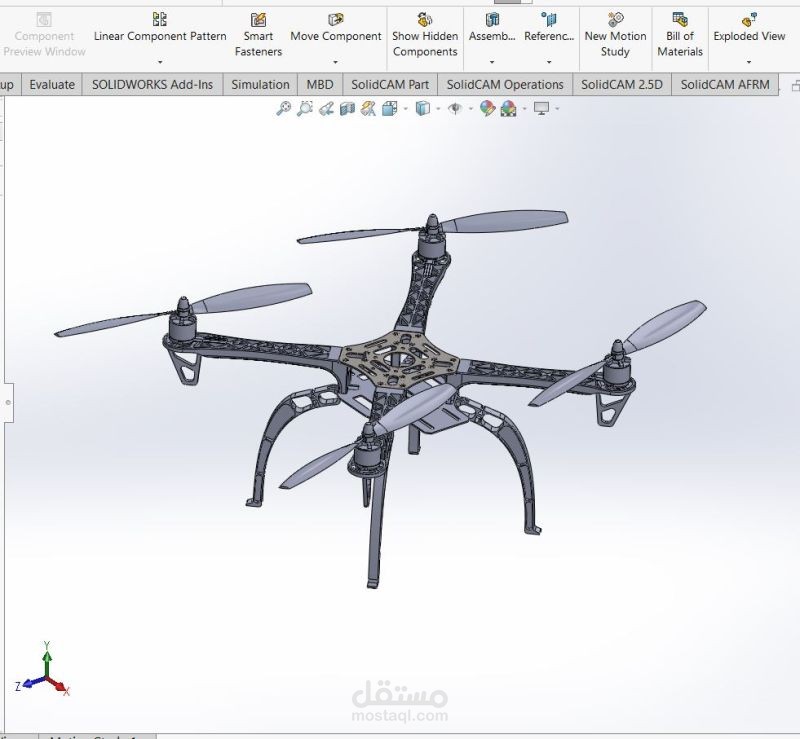Click Bill of Materials icon
This screenshot has width=800, height=739.
[x=680, y=19]
